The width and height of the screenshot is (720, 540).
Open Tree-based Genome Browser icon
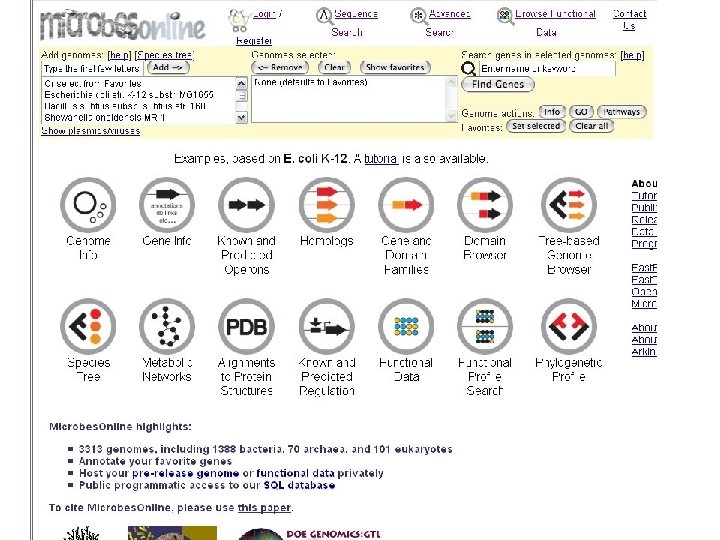click(x=569, y=205)
